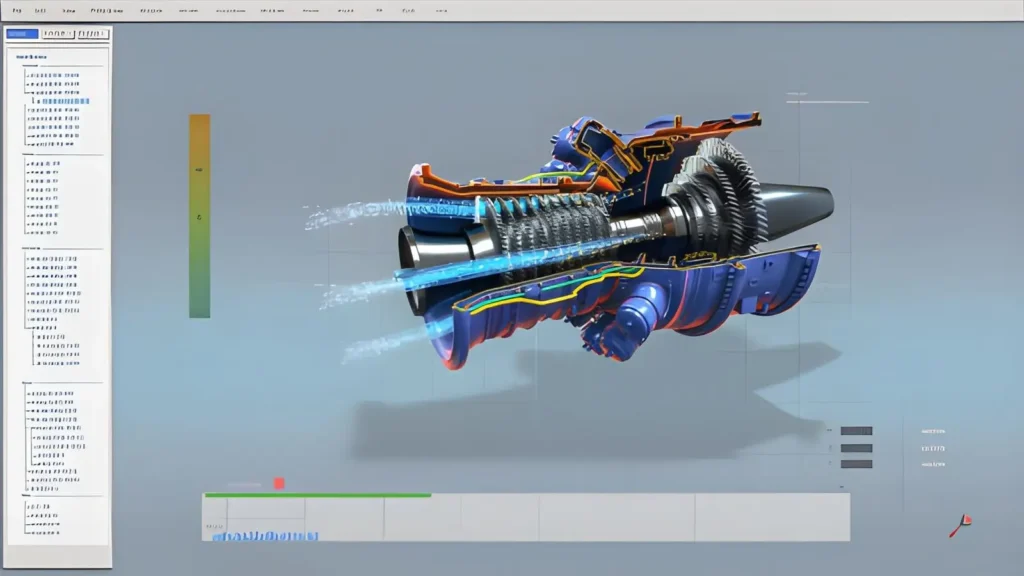Screen dimensions: 1024x576
Task: Click the orange-to-green color legend bar
Action: pos(200,216)
